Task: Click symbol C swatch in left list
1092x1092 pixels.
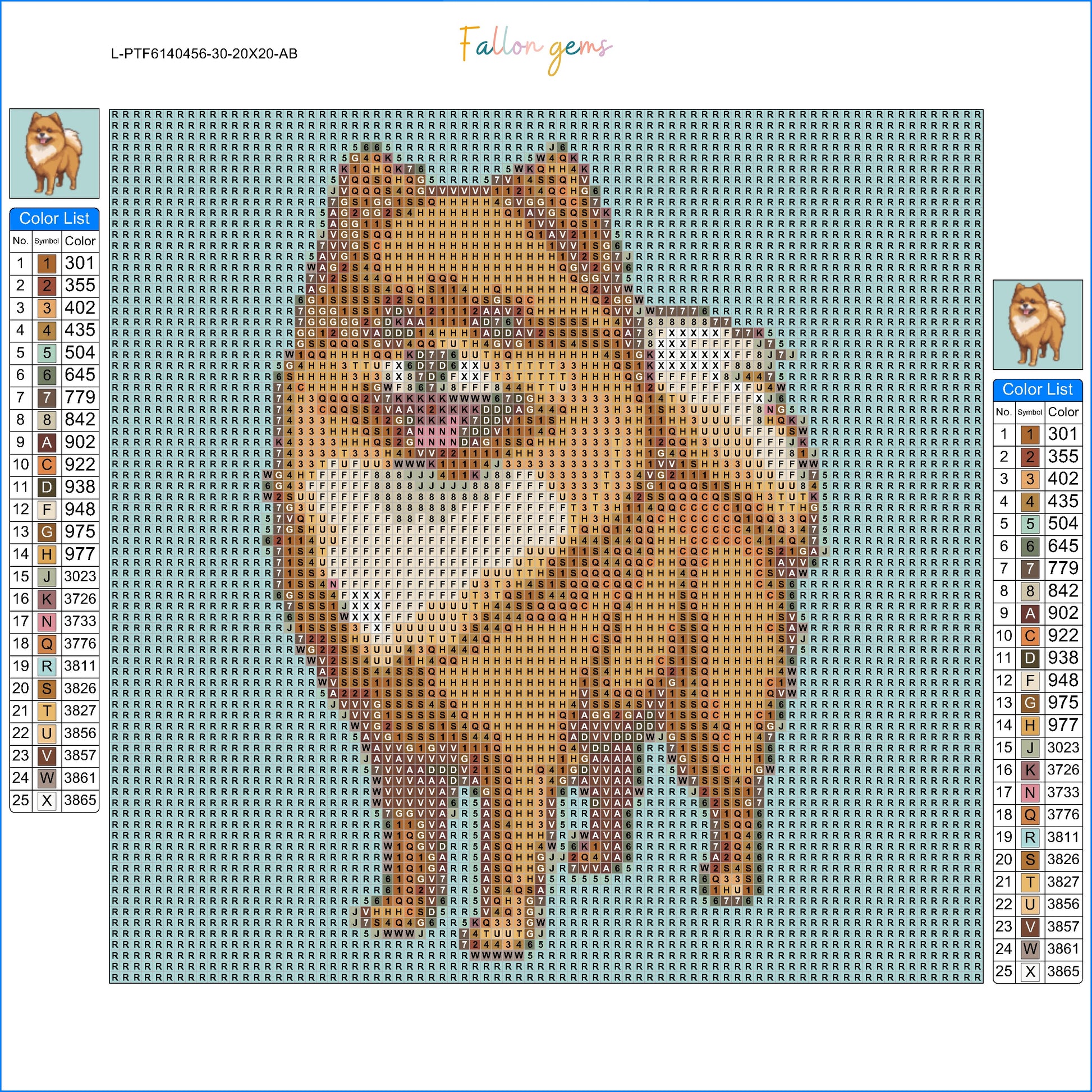Action: 47,465
